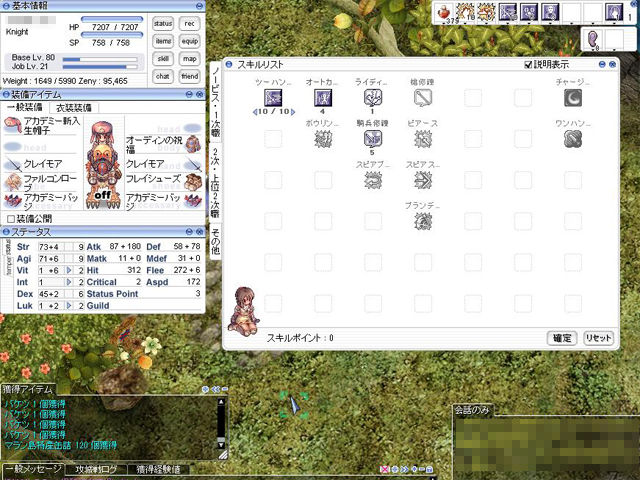The width and height of the screenshot is (640, 480).
Task: Toggle the 説明表示 checkbox
Action: click(x=528, y=64)
